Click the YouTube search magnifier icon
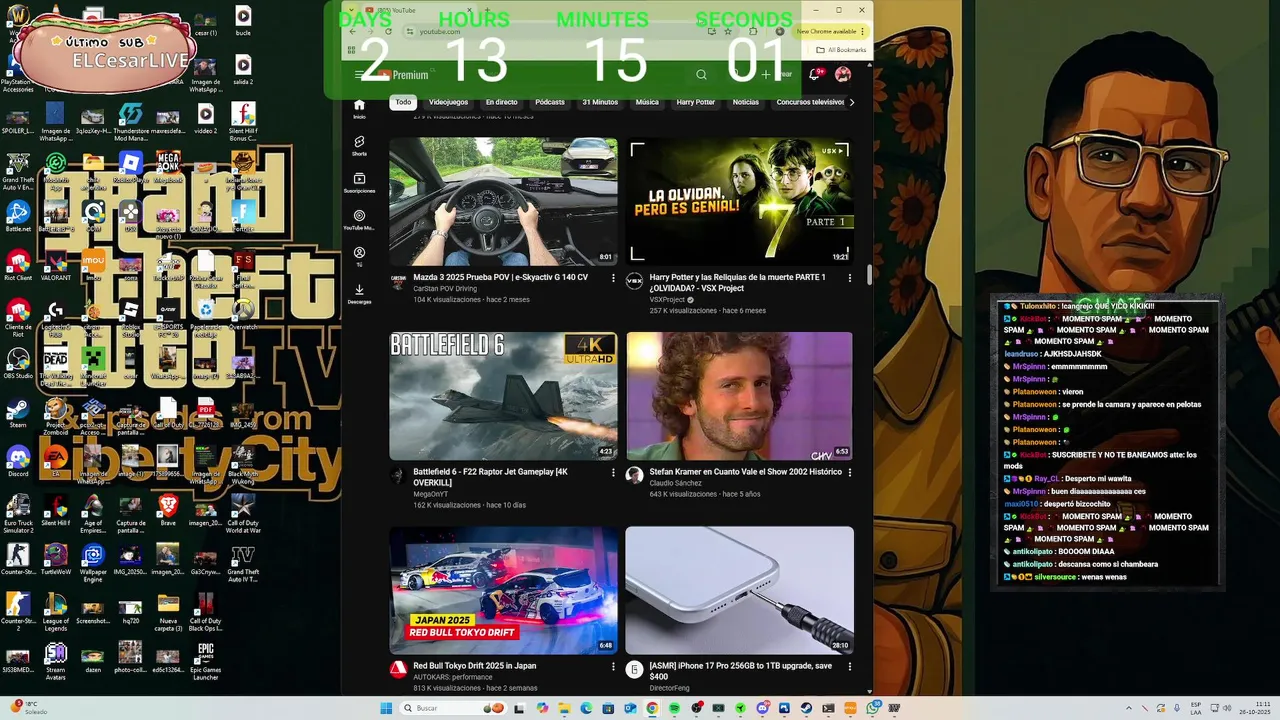 click(x=701, y=74)
